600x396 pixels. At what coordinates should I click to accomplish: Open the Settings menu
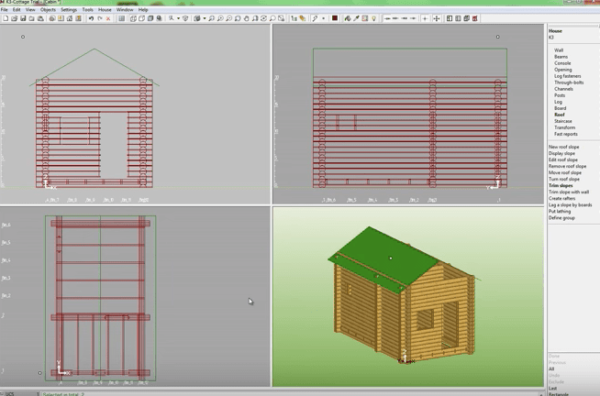69,10
